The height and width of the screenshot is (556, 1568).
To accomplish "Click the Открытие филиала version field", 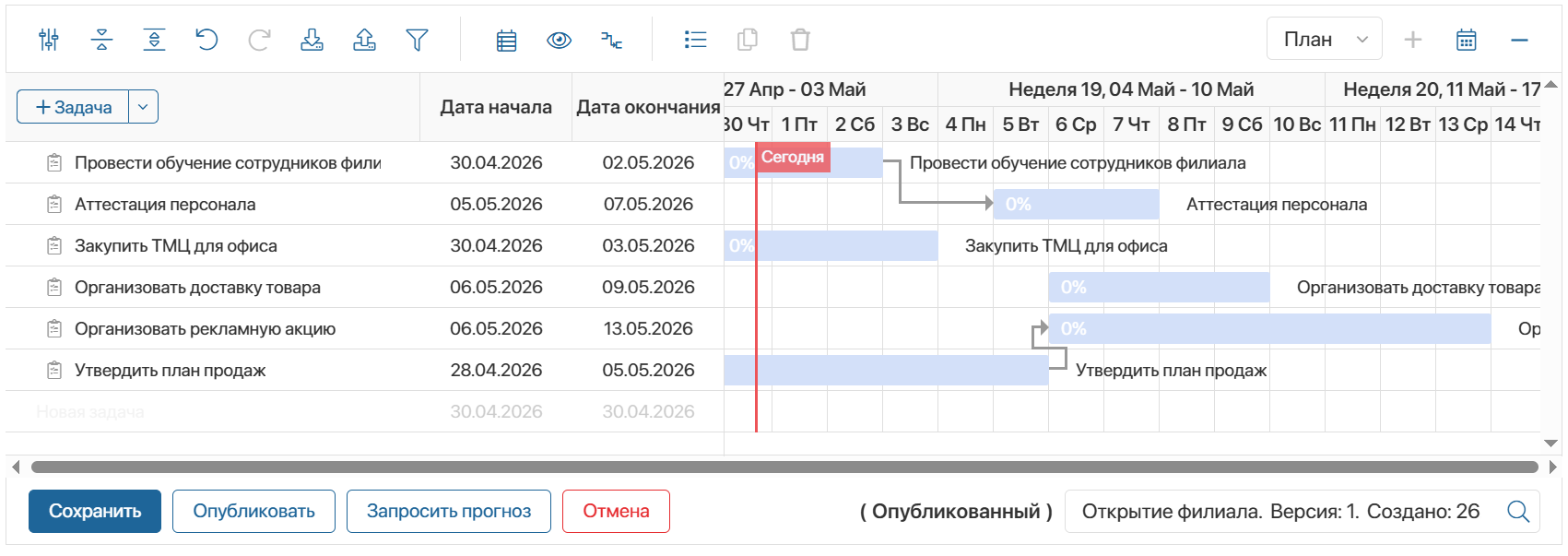I will (1302, 511).
